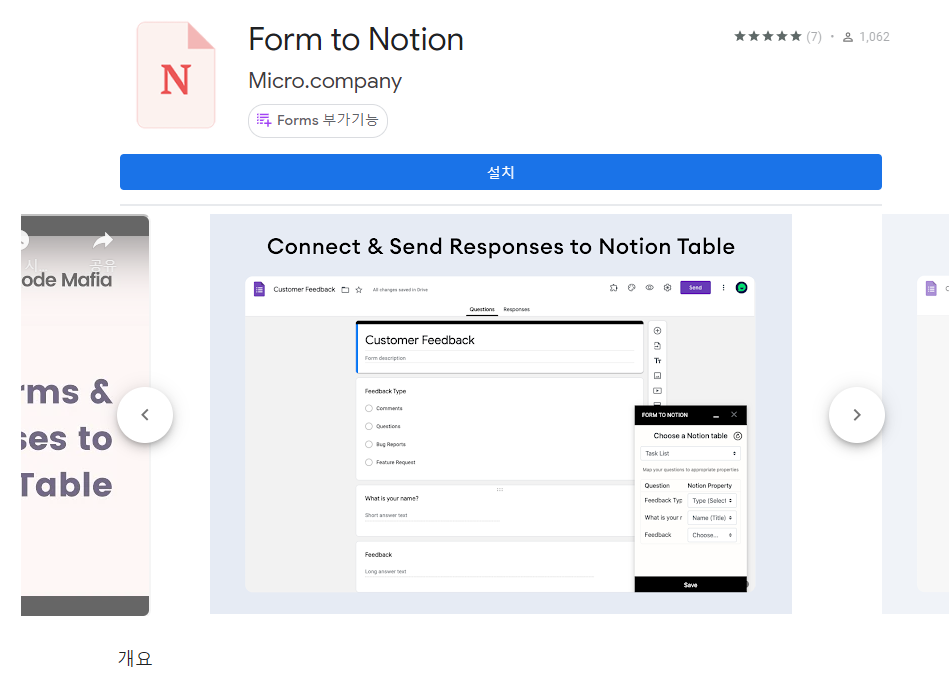Click the five-star rating row
The image size is (949, 682).
(768, 36)
